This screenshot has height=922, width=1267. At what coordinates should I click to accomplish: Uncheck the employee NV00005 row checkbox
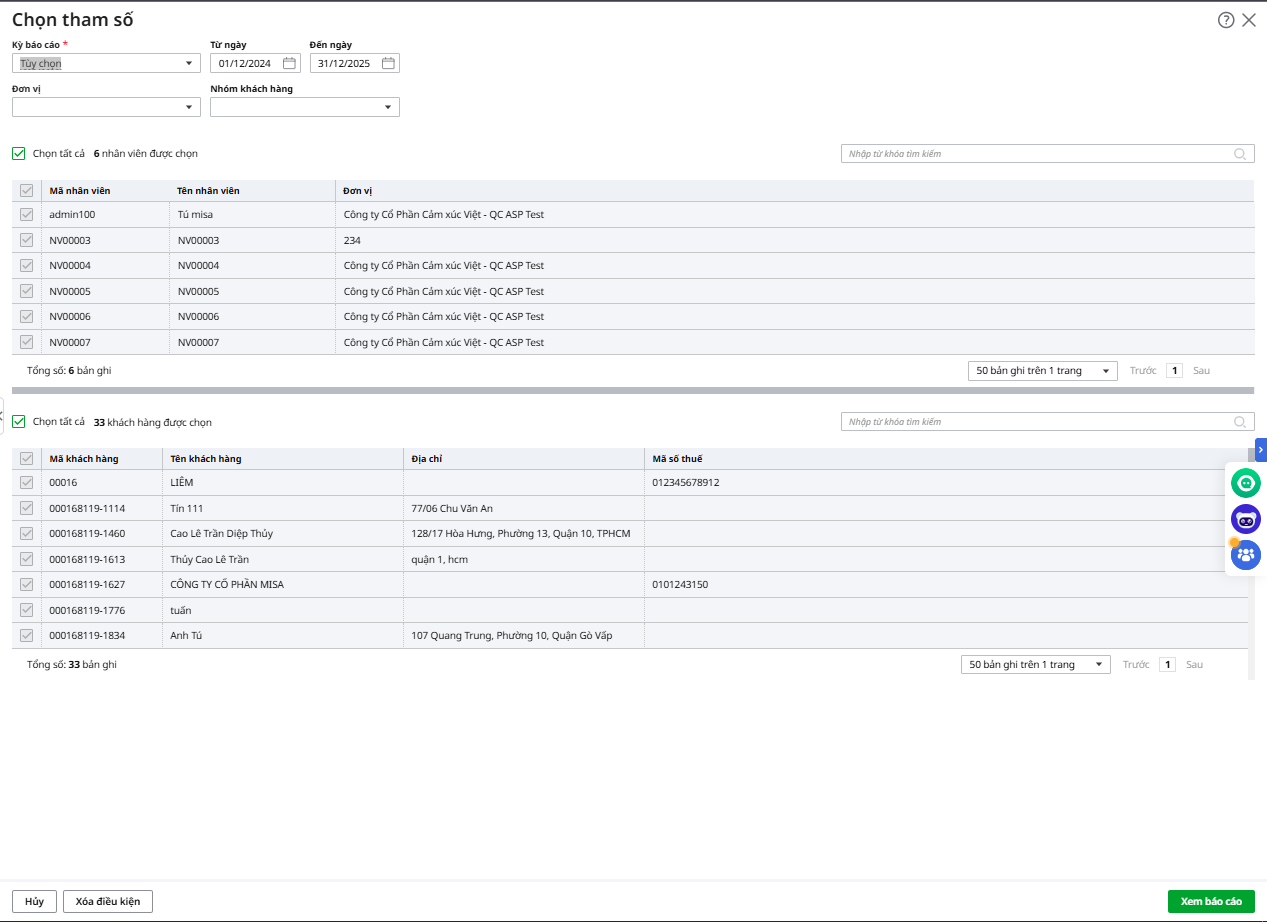27,291
